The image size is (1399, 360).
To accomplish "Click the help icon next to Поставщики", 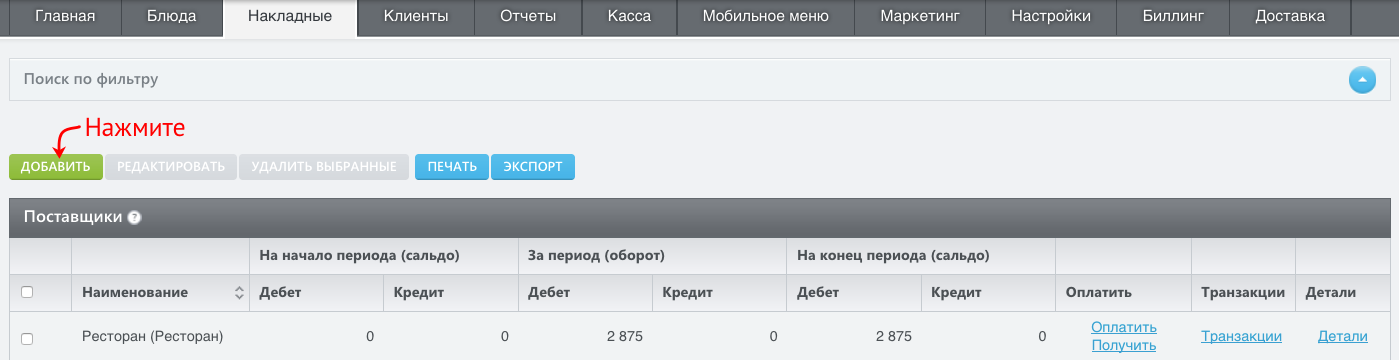I will pos(134,218).
